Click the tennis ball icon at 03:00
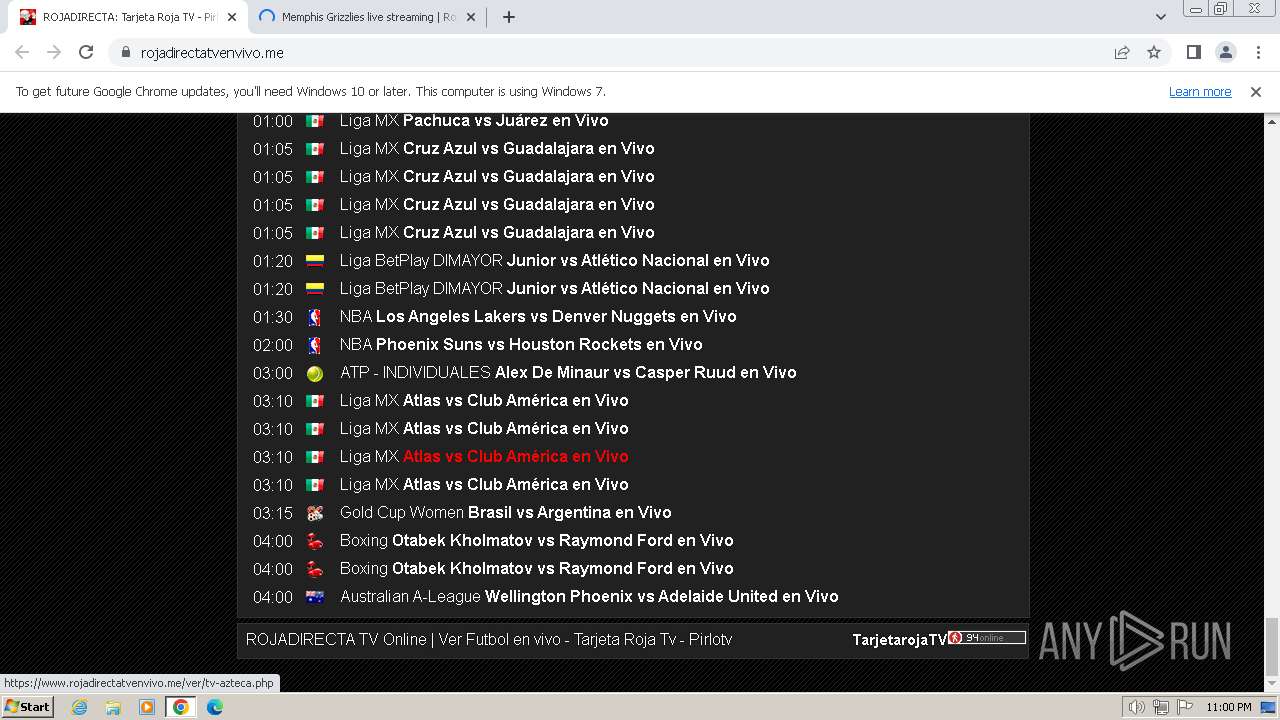 coord(315,373)
